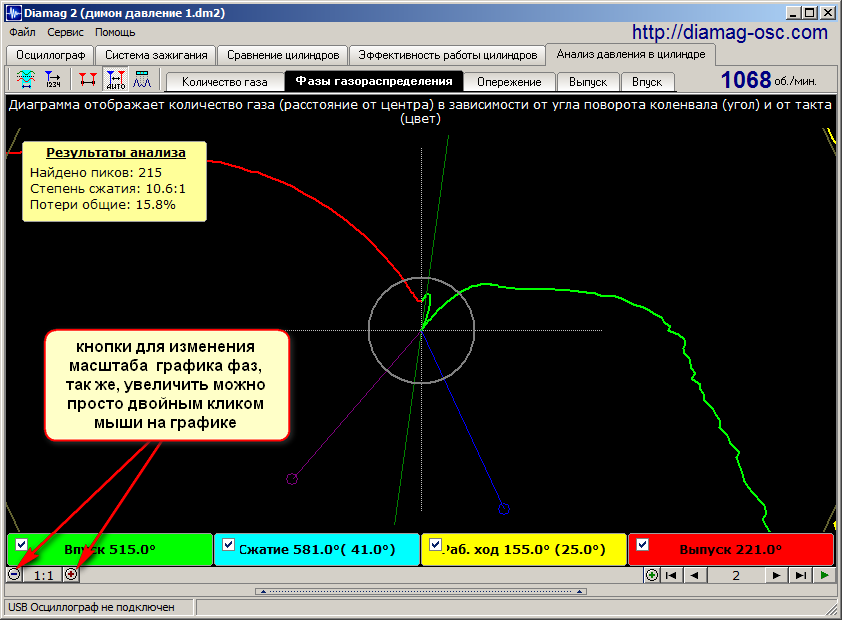Open the Сервис menu
This screenshot has width=842, height=620.
tap(66, 32)
